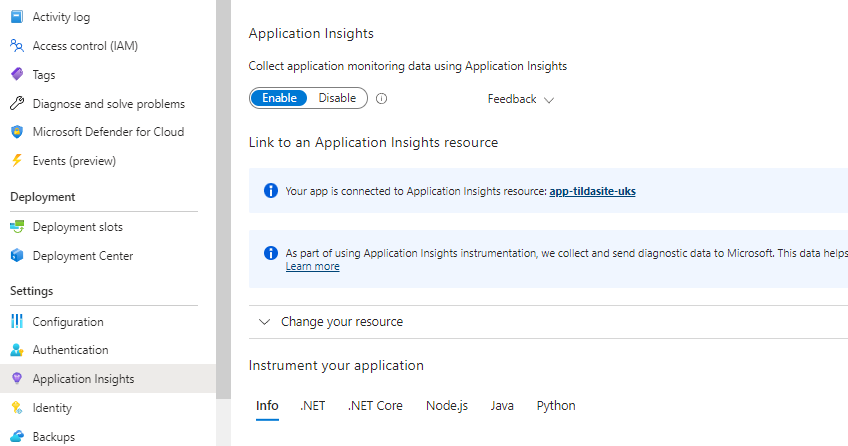Set the Application Insights toggle to Enable
The image size is (848, 446).
click(279, 98)
